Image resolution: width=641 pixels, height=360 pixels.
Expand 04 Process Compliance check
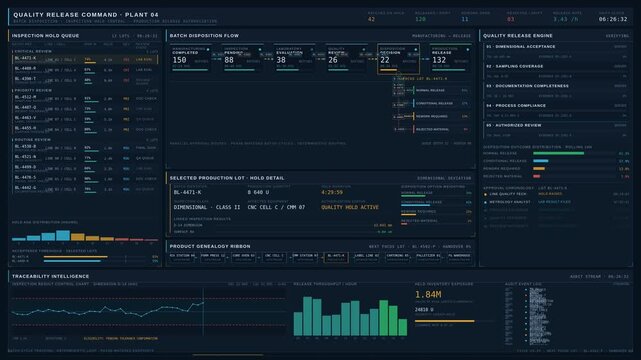click(x=556, y=111)
